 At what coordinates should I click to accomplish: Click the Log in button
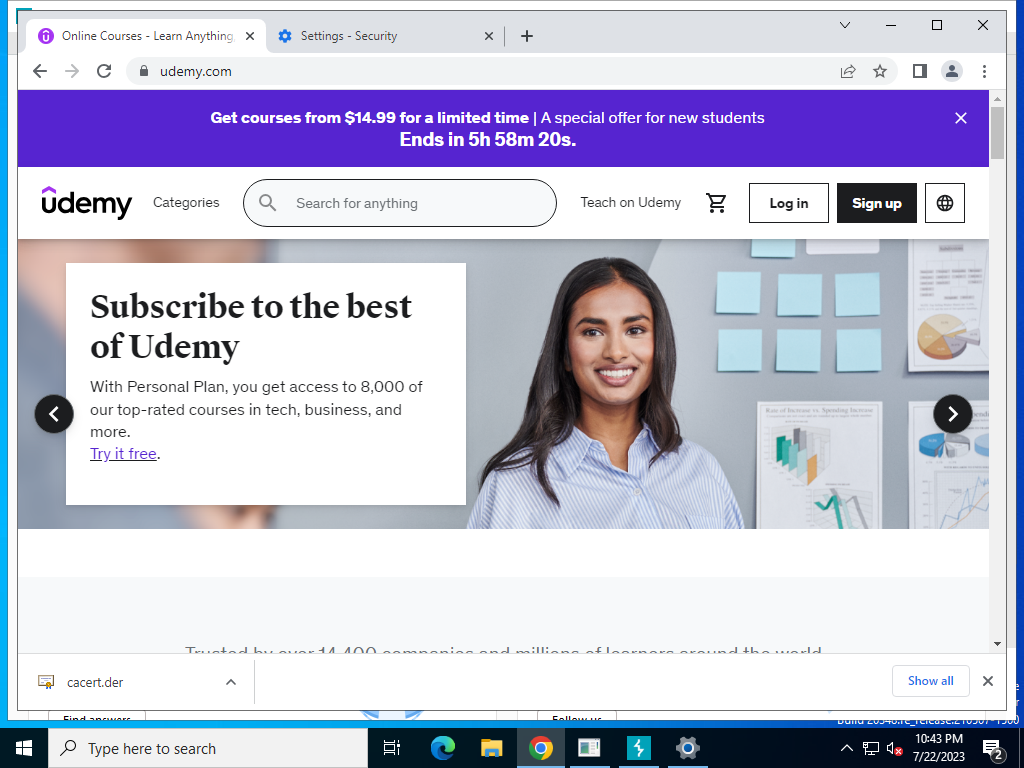point(788,203)
